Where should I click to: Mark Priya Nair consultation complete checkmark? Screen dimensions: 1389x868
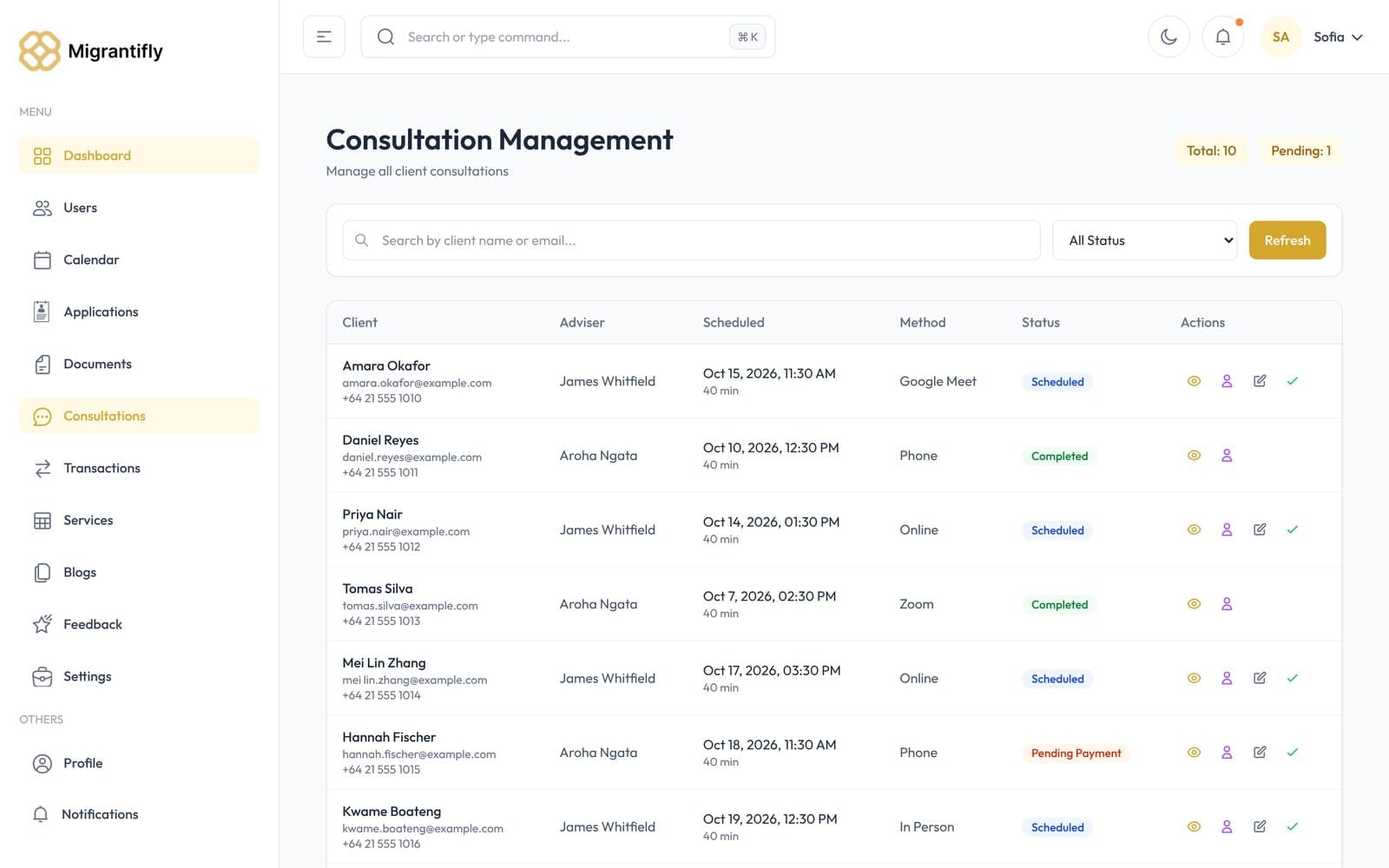(1292, 529)
